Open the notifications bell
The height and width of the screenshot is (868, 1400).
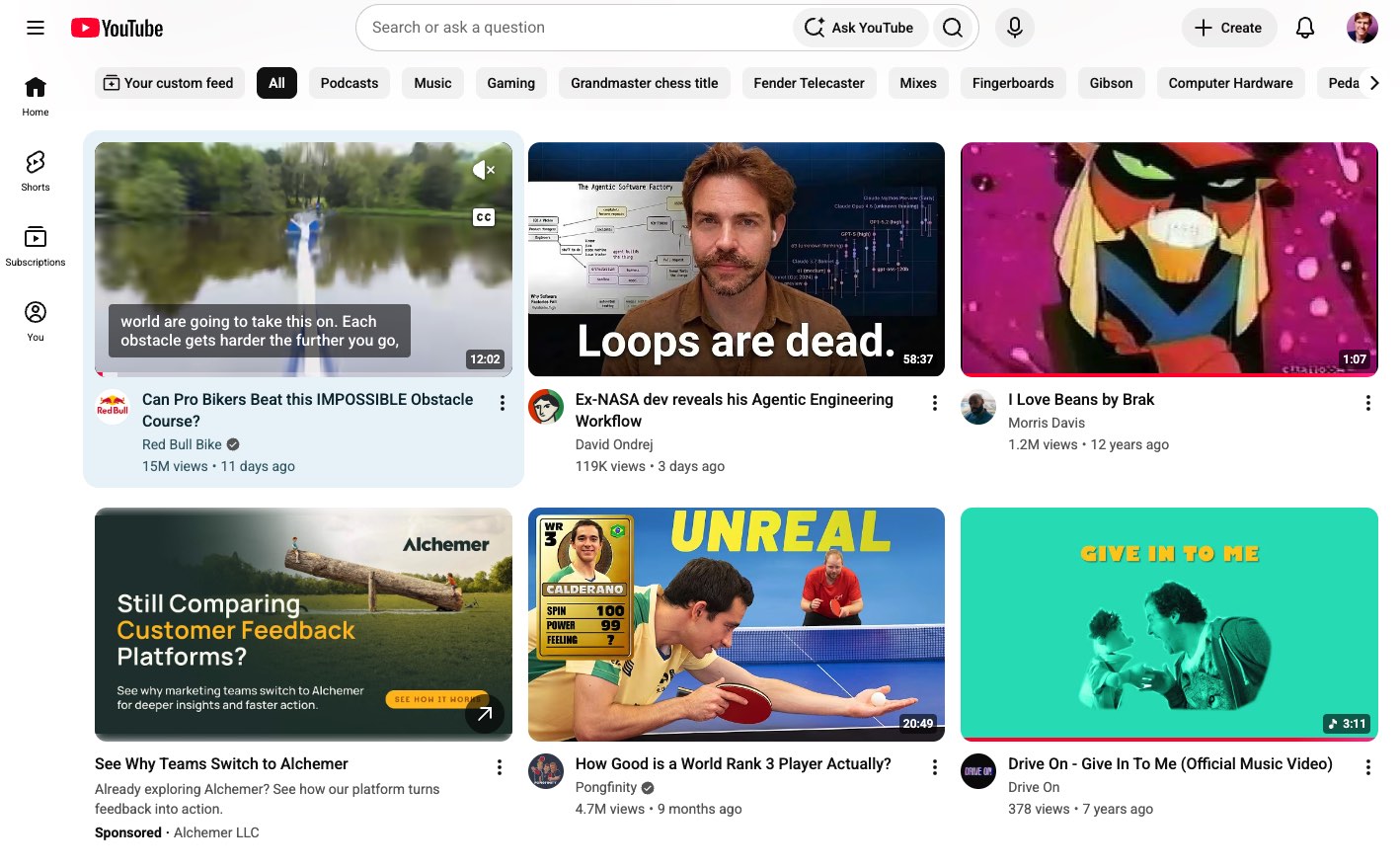(1305, 28)
